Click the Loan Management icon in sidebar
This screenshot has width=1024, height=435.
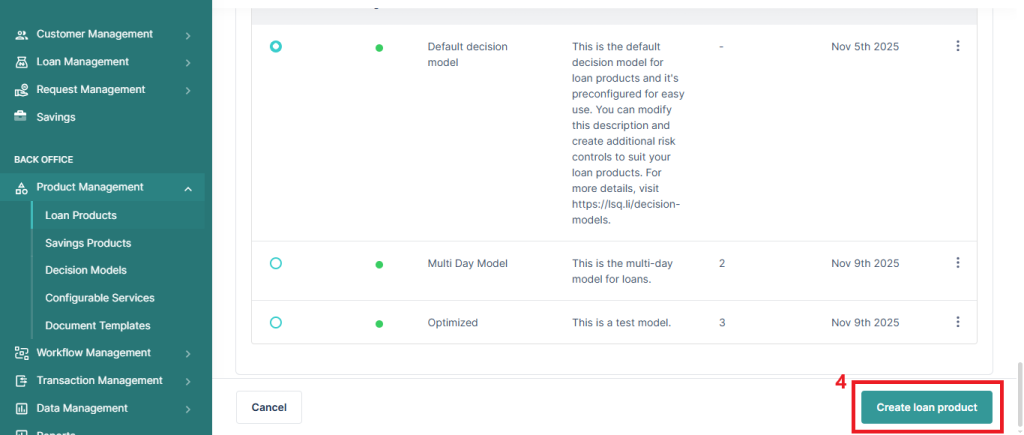click(21, 62)
